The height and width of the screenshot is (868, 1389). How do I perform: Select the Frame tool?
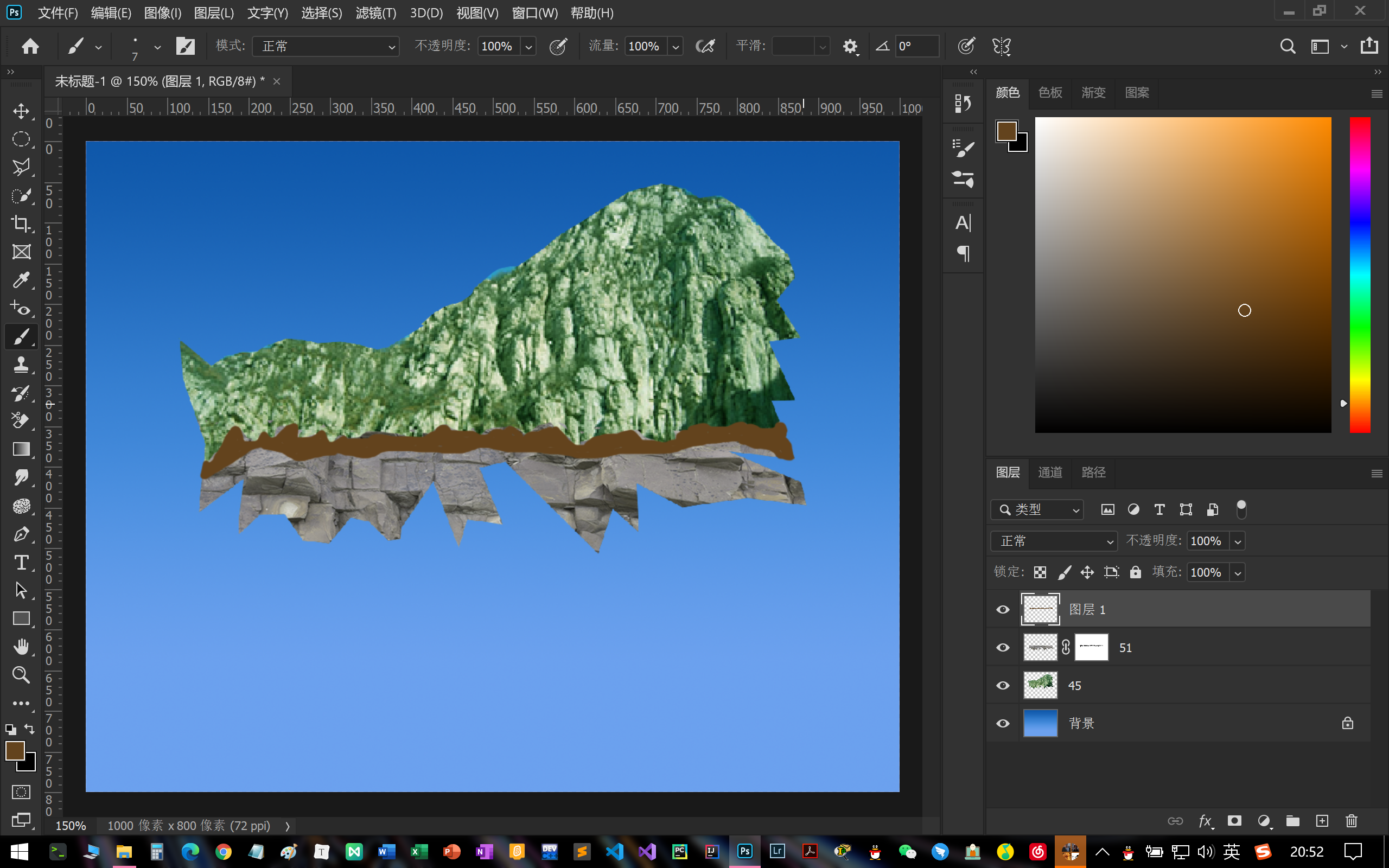[21, 251]
